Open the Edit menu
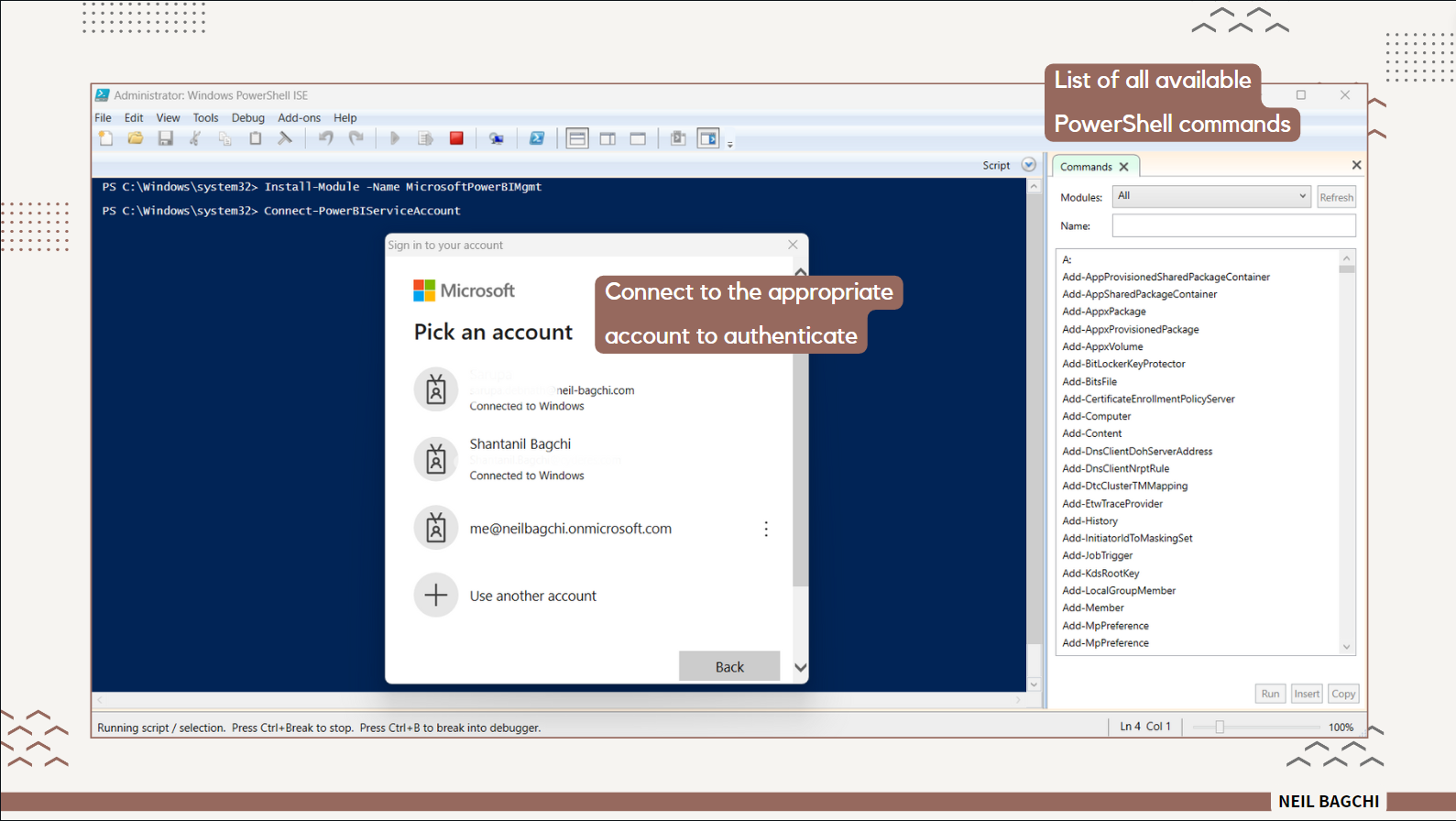 134,118
